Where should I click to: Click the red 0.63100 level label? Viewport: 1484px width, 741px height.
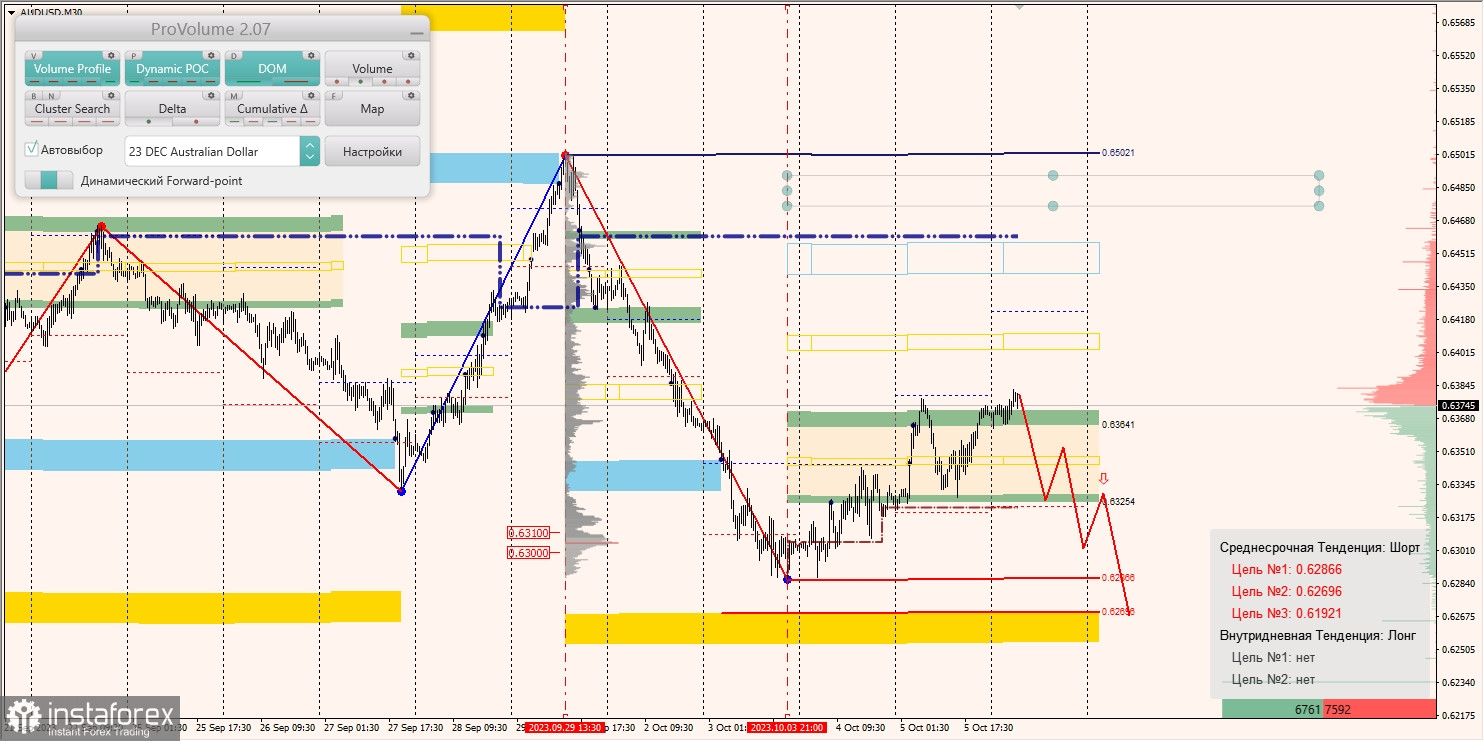[528, 533]
